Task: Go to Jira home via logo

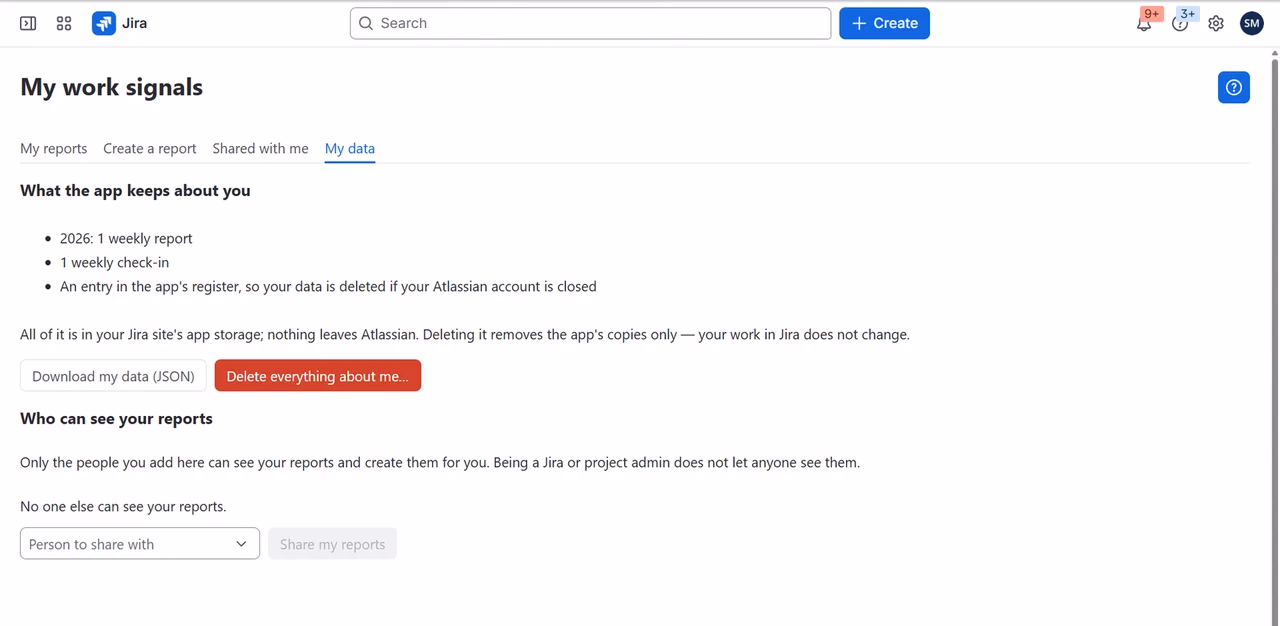Action: (x=120, y=23)
